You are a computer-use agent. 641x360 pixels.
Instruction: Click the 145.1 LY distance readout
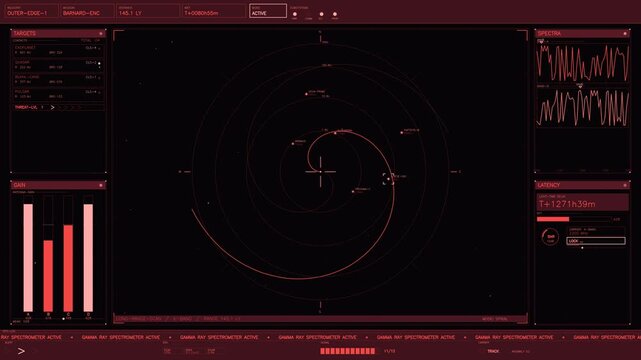[x=148, y=11]
